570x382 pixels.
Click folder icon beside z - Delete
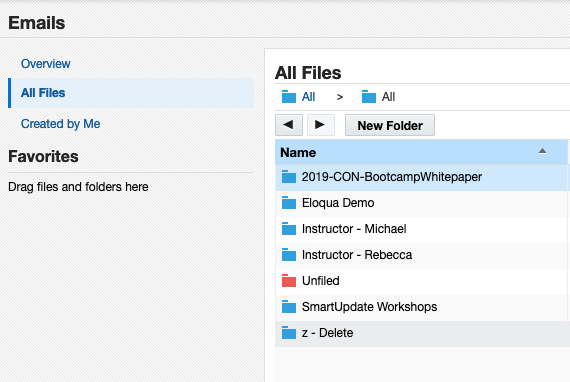coord(289,333)
